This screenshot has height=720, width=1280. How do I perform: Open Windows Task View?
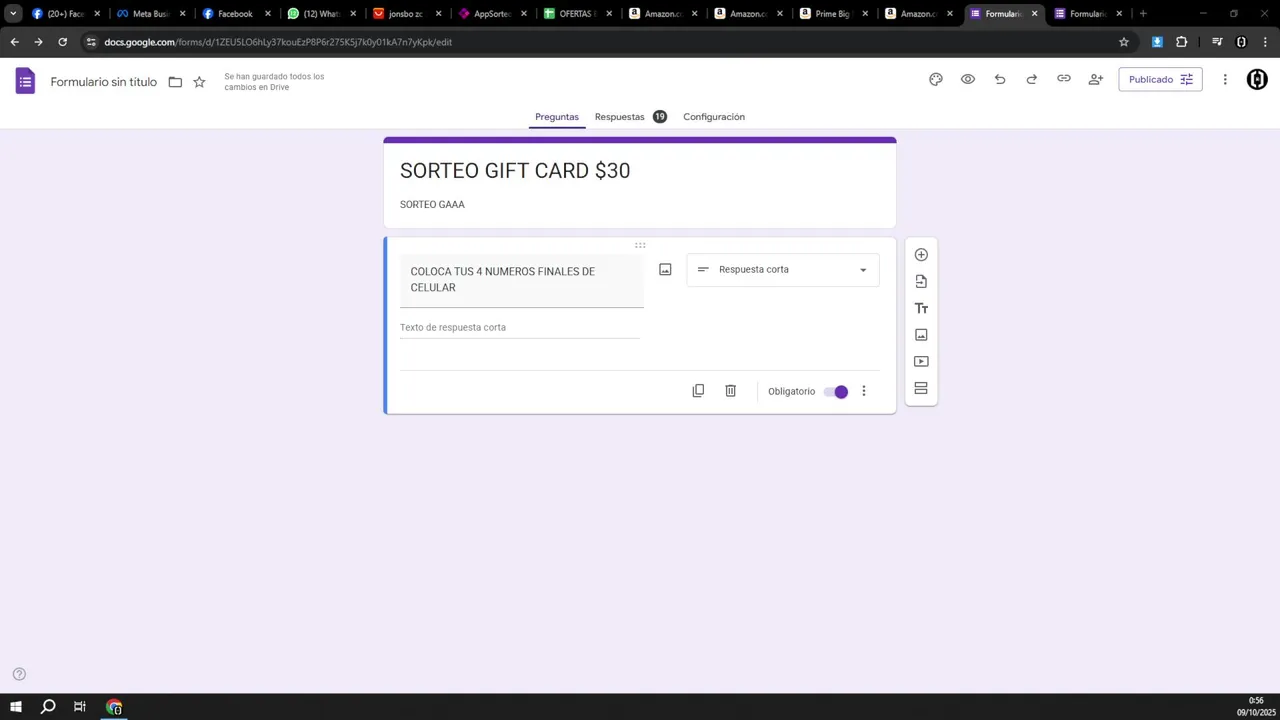[x=80, y=707]
